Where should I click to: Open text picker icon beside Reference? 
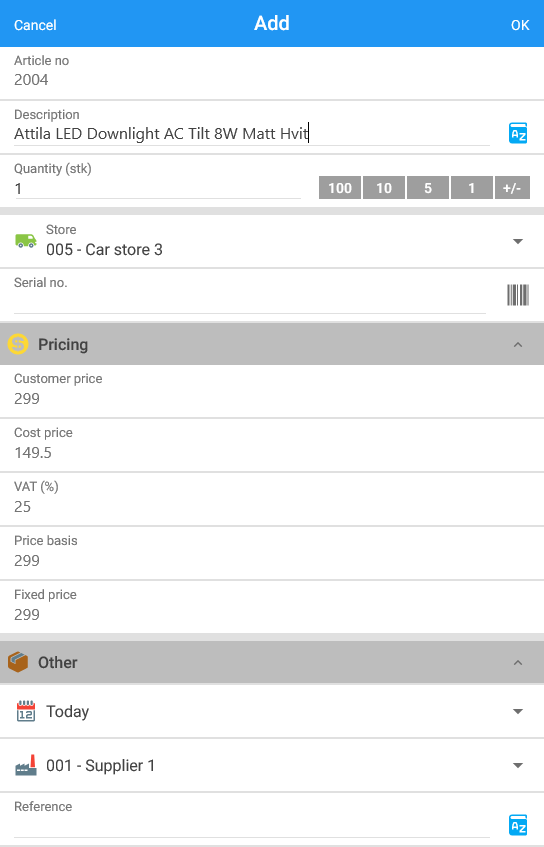518,825
